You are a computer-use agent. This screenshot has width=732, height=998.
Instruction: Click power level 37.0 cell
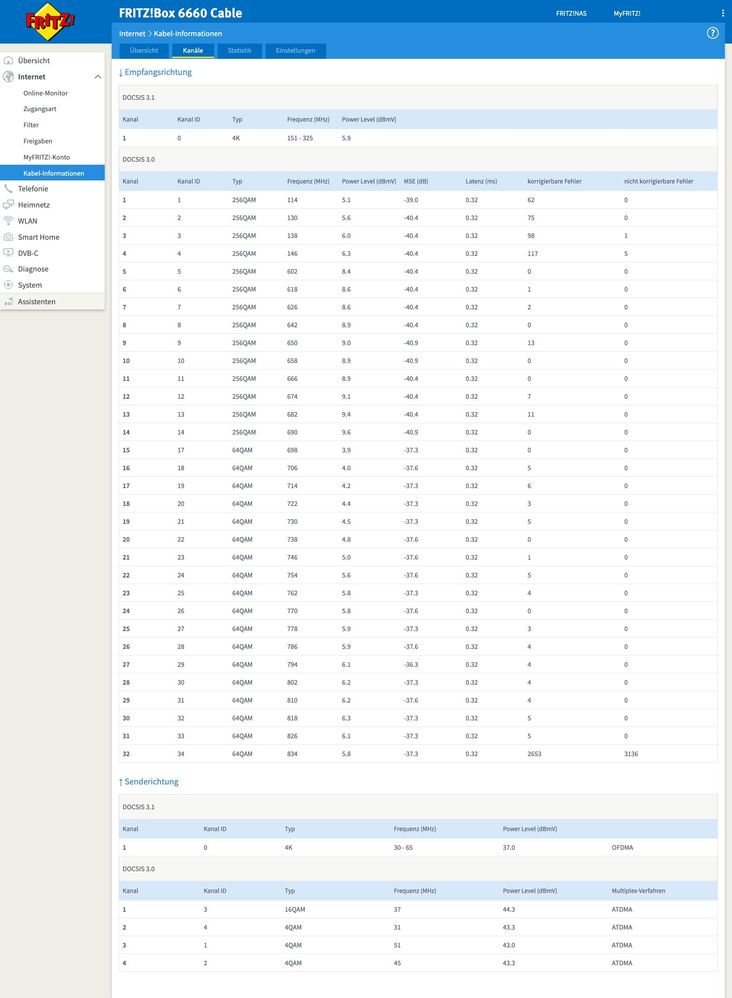(509, 848)
